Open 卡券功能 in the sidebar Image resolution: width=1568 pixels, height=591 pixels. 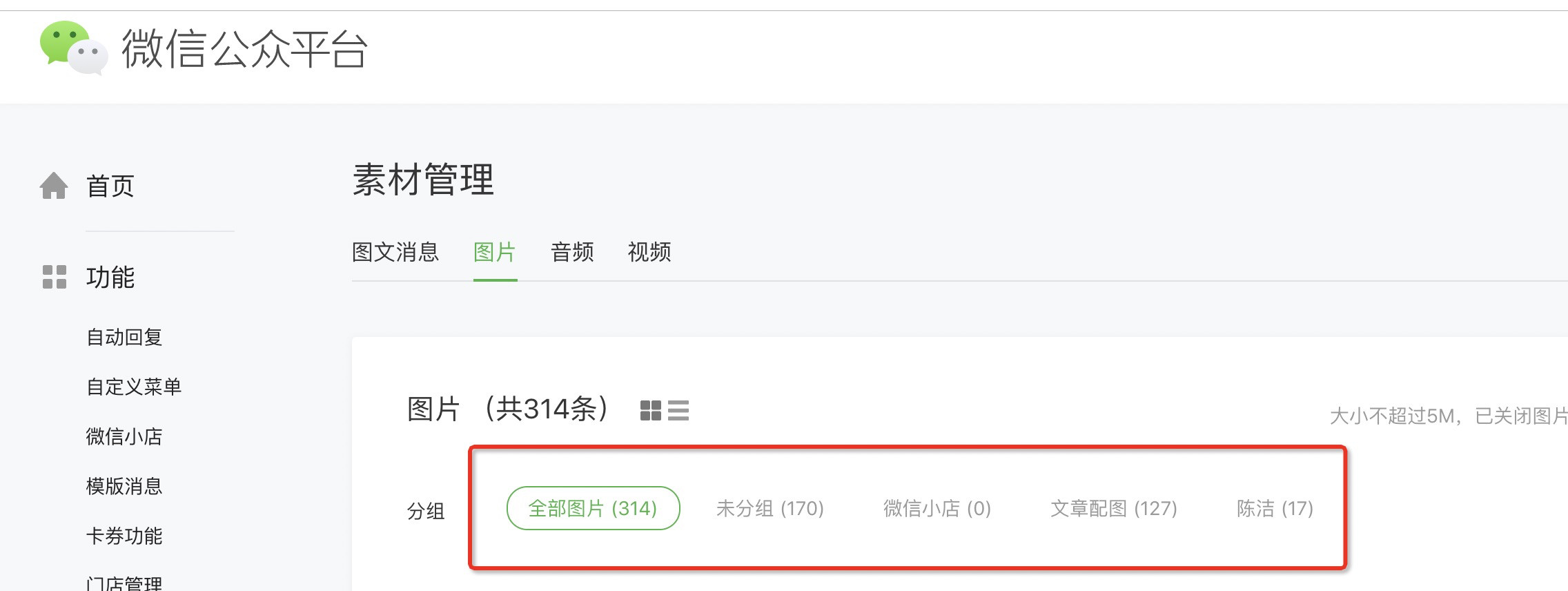pos(124,536)
